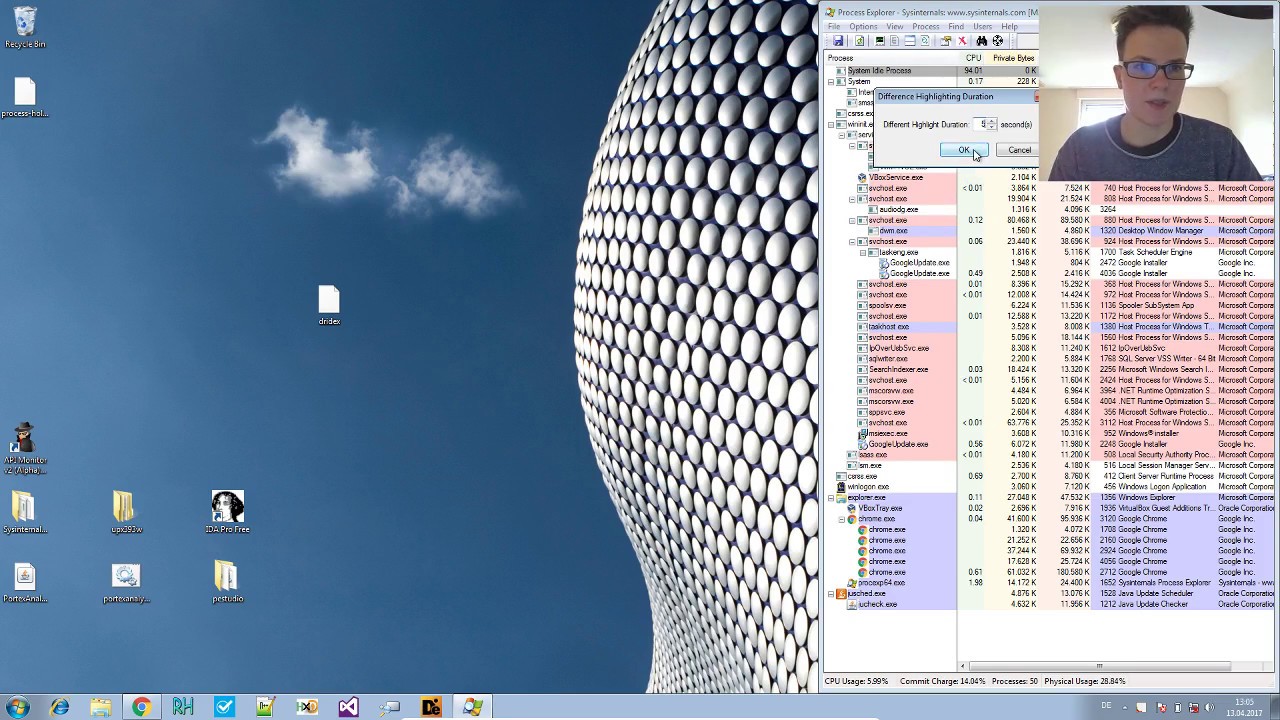Click the Action Center flag tray icon

point(1161,707)
